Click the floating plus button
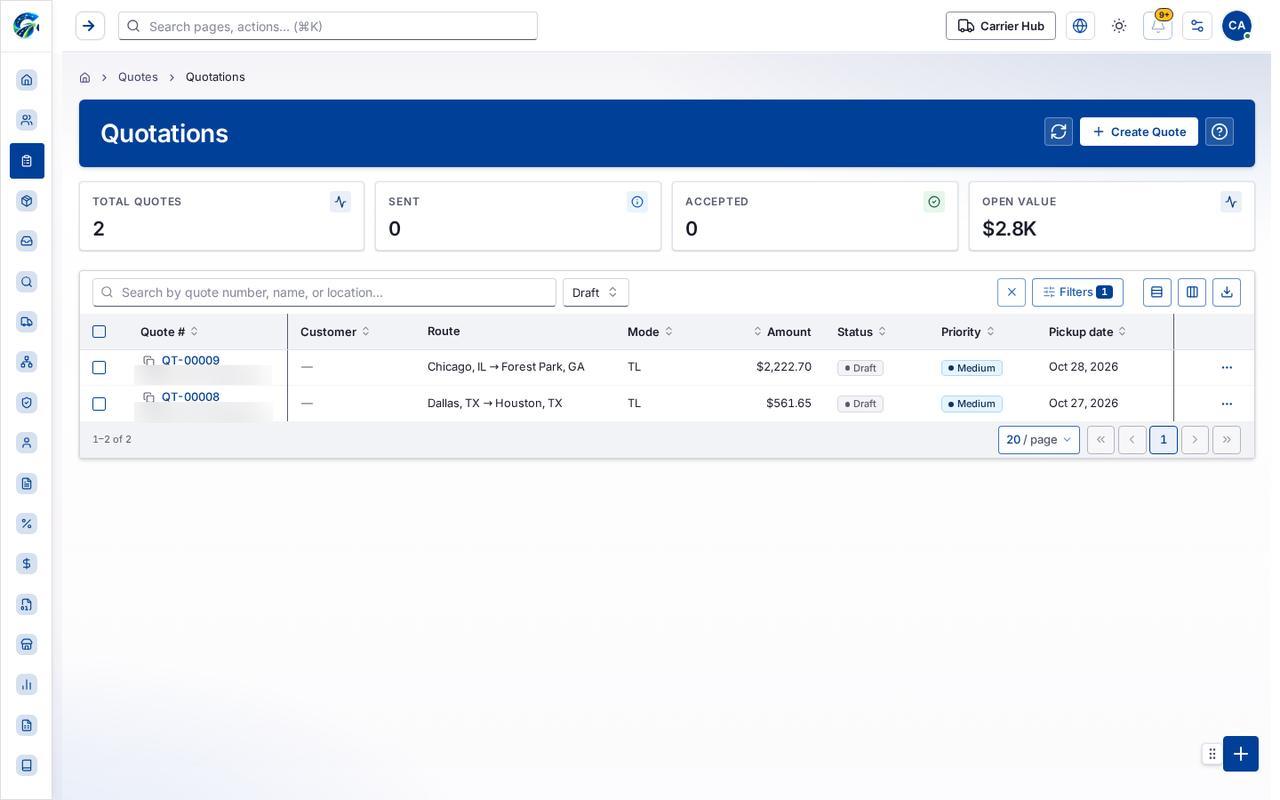Screen dimensions: 1280x800 pyautogui.click(x=1241, y=754)
